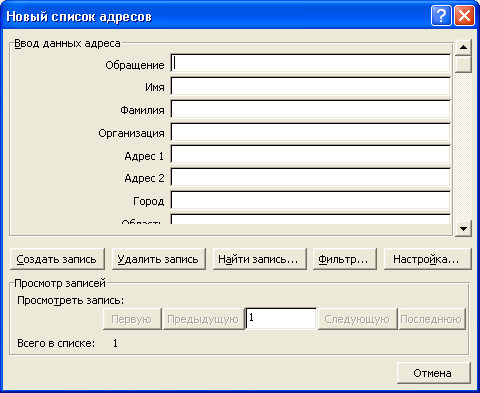Activate the Адрес 1 input box

[x=310, y=155]
